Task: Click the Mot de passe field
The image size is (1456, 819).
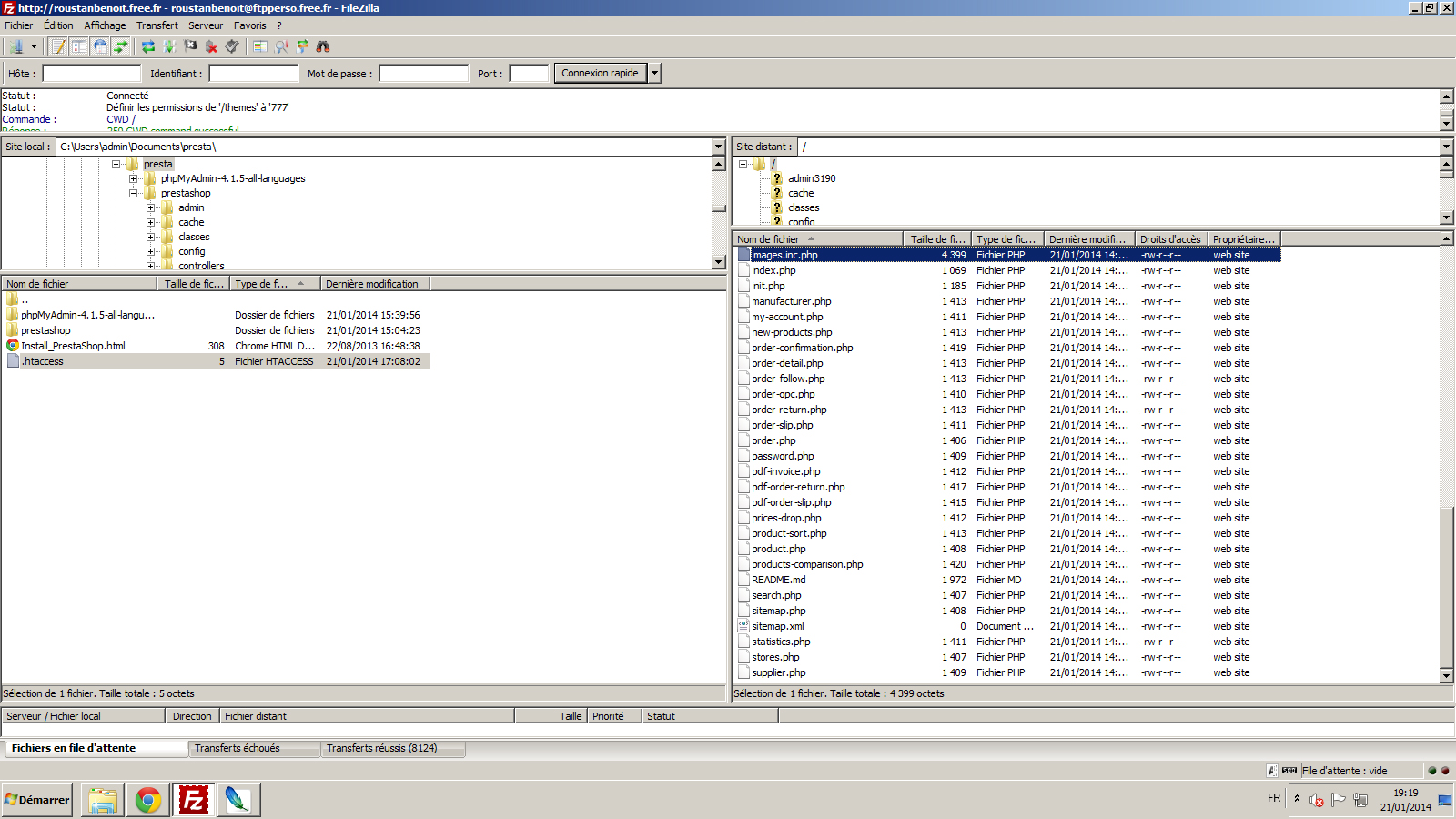Action: click(424, 74)
